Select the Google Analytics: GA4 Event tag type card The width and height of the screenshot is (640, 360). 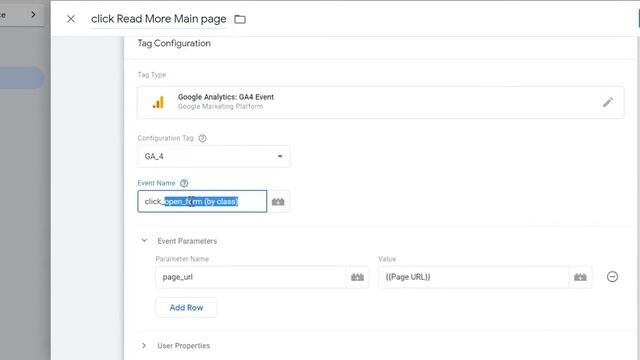pos(380,102)
